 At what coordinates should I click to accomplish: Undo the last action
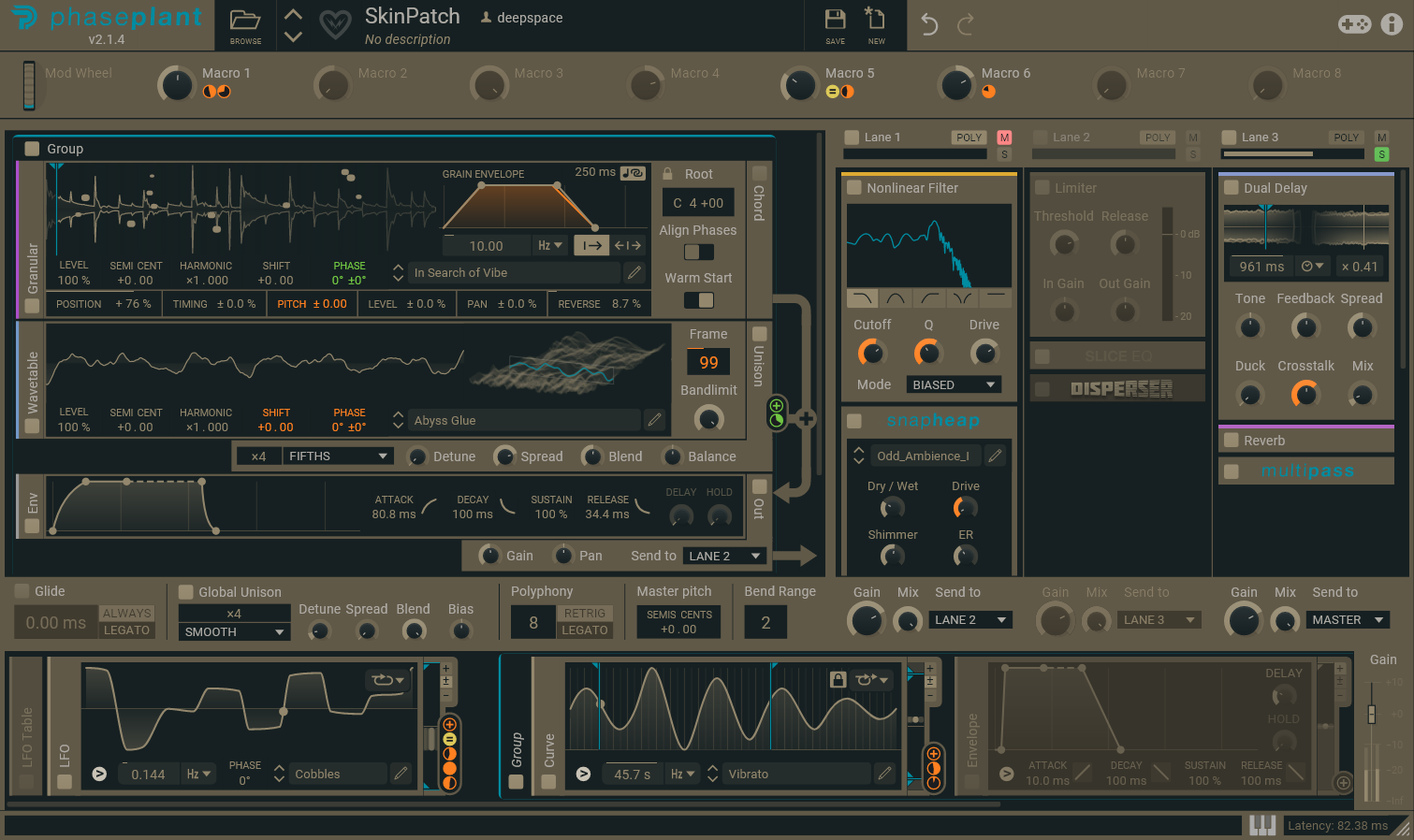pyautogui.click(x=929, y=24)
